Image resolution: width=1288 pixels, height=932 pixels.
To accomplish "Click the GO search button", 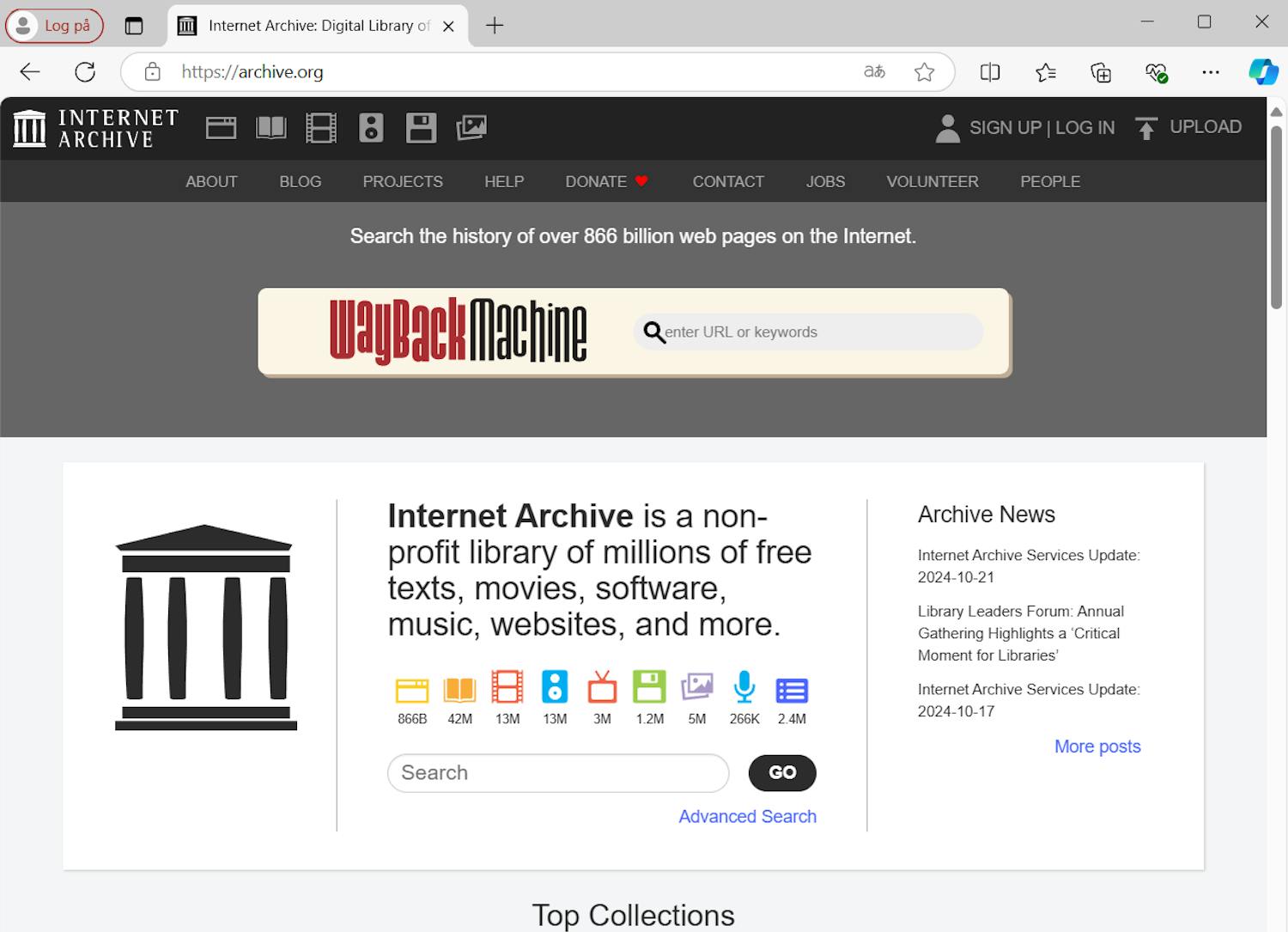I will tap(781, 773).
